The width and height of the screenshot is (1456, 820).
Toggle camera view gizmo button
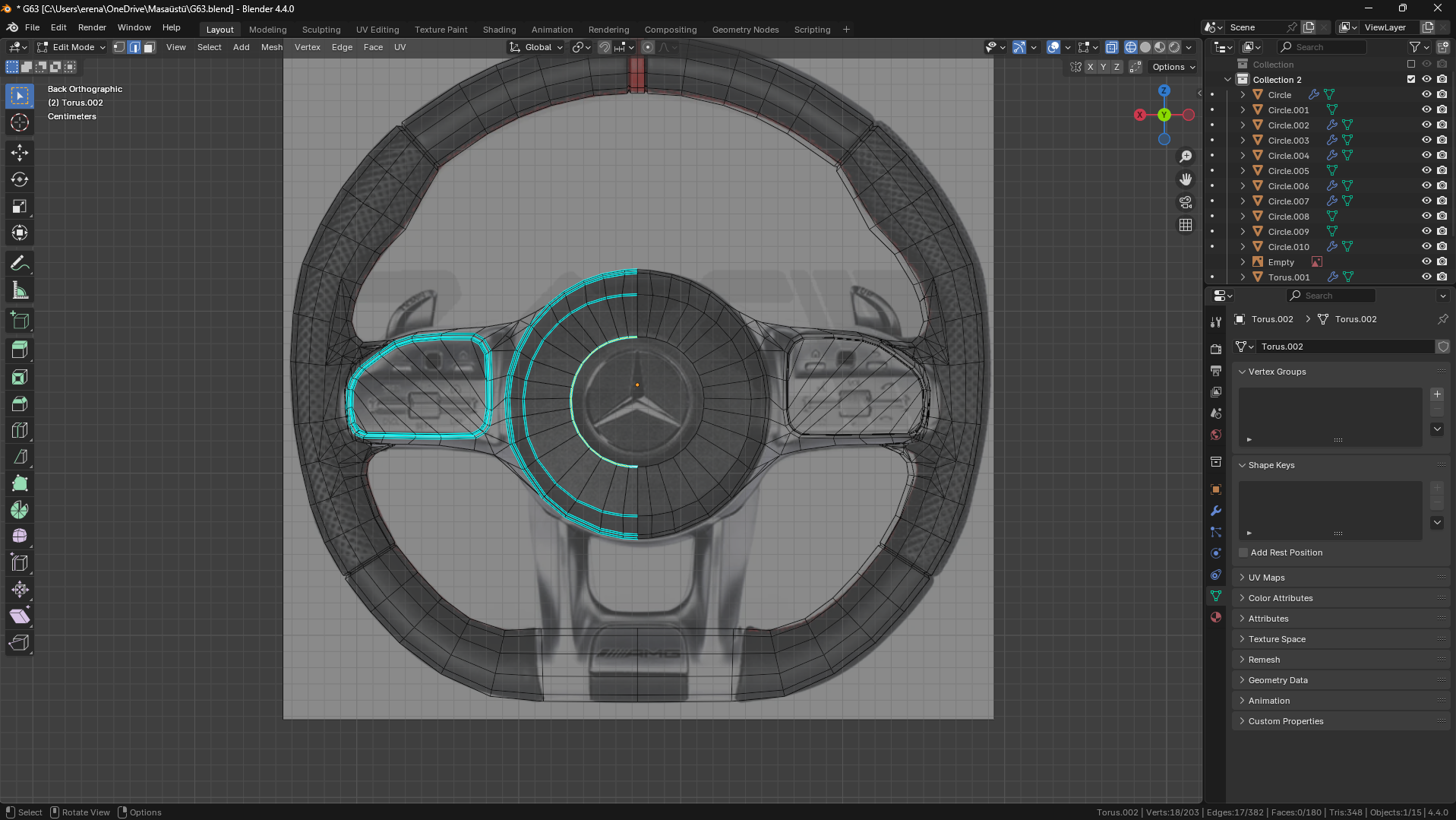1185,202
